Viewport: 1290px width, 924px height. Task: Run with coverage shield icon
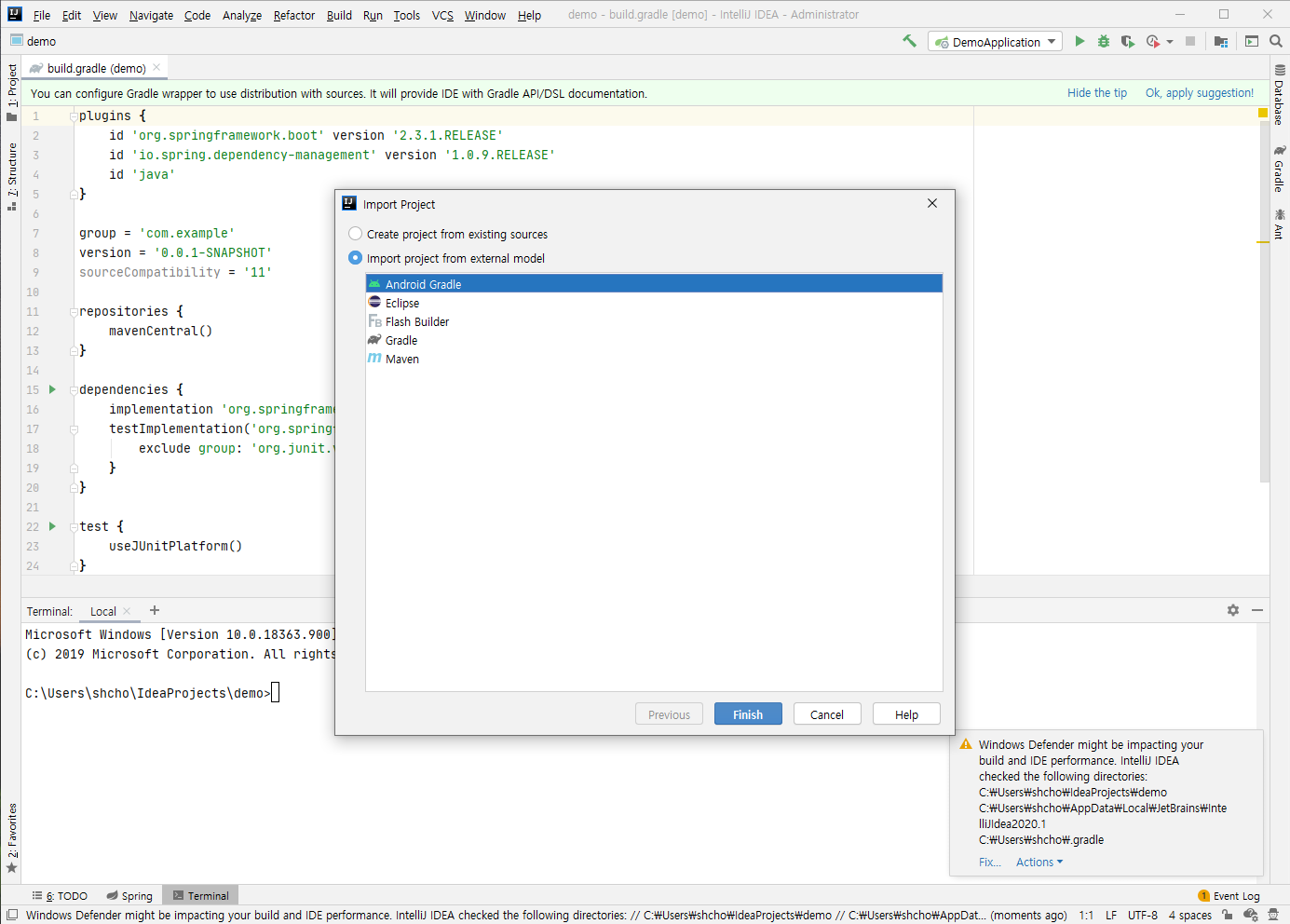point(1128,41)
